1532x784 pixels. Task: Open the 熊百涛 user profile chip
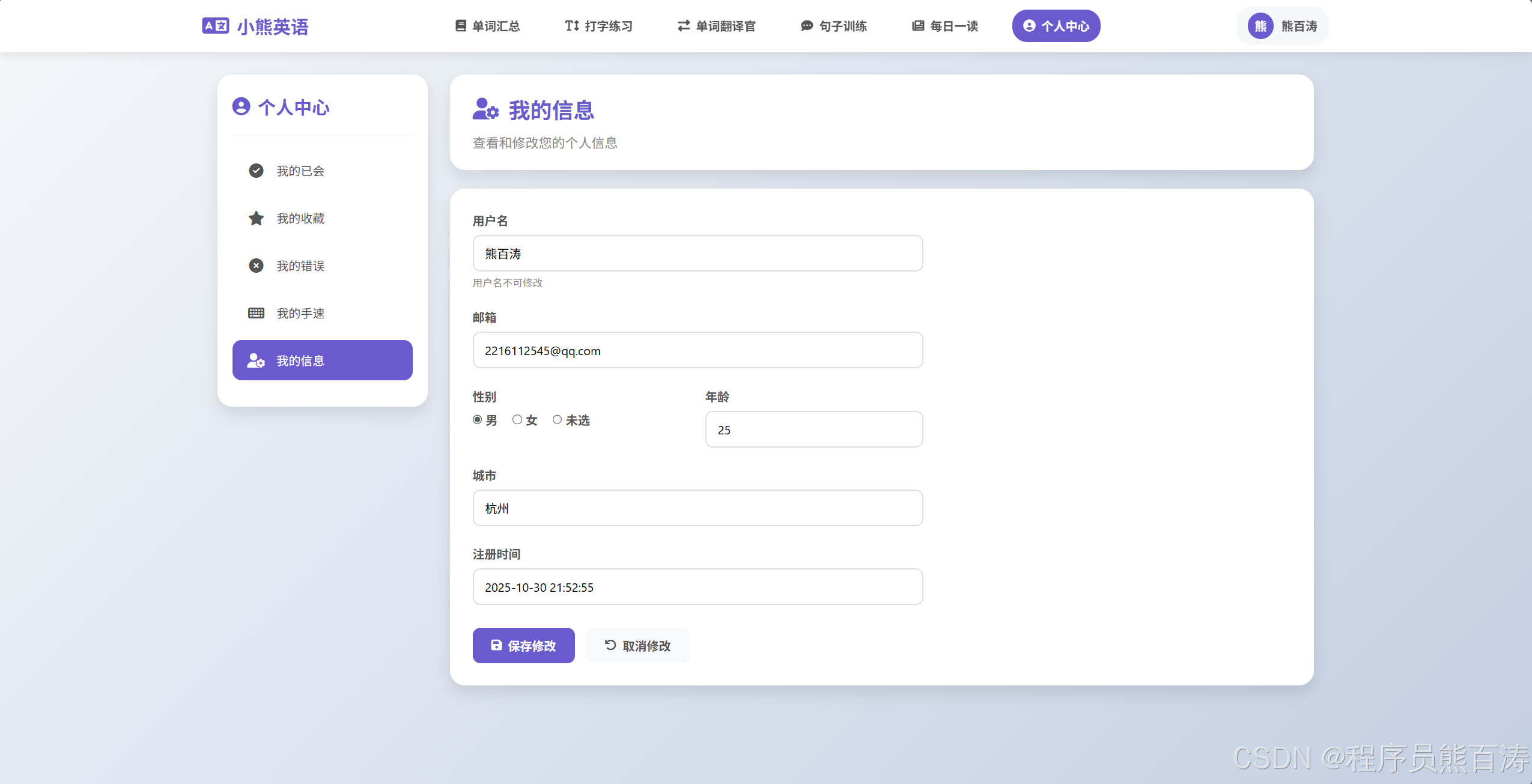pos(1282,26)
